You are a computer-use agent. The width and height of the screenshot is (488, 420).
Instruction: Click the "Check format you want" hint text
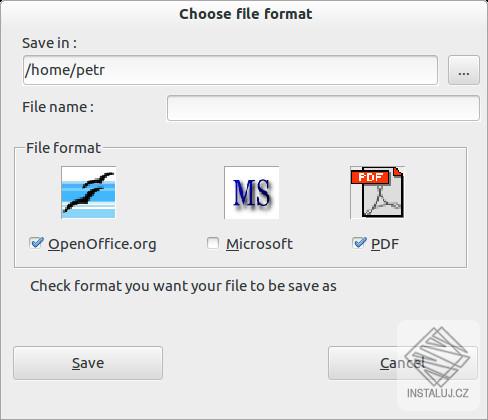[x=183, y=286]
